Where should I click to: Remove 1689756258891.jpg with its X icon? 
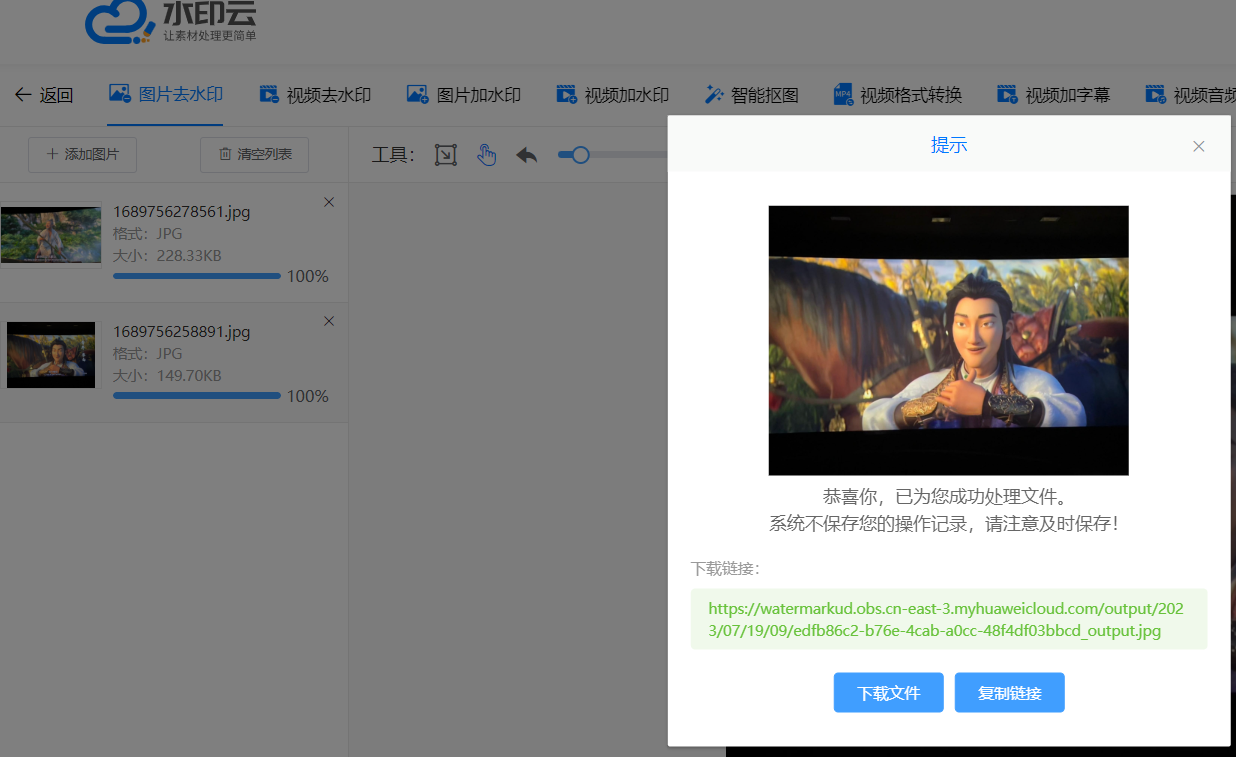[329, 321]
